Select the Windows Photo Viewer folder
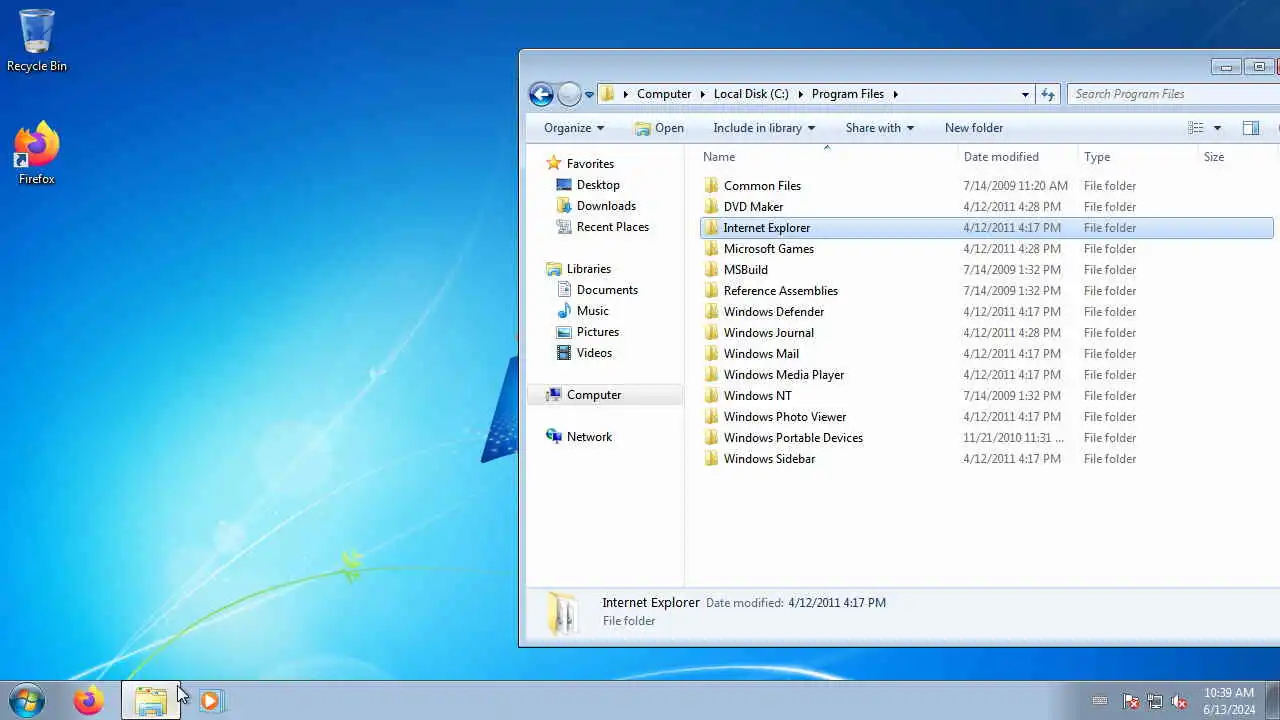Viewport: 1280px width, 720px height. 785,417
